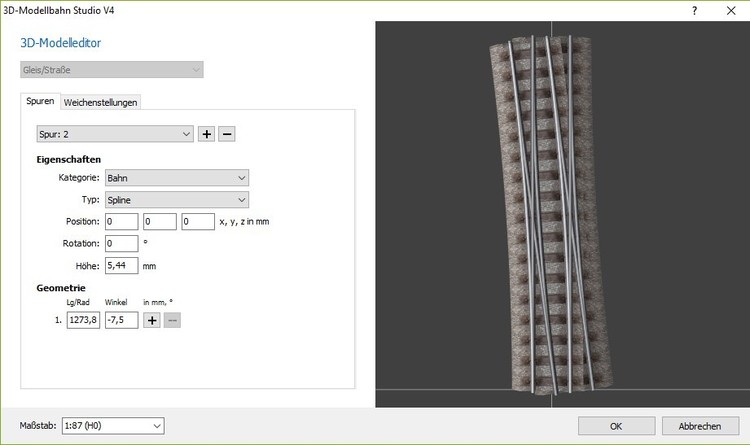
Task: Switch to the Spuren tab
Action: [40, 101]
